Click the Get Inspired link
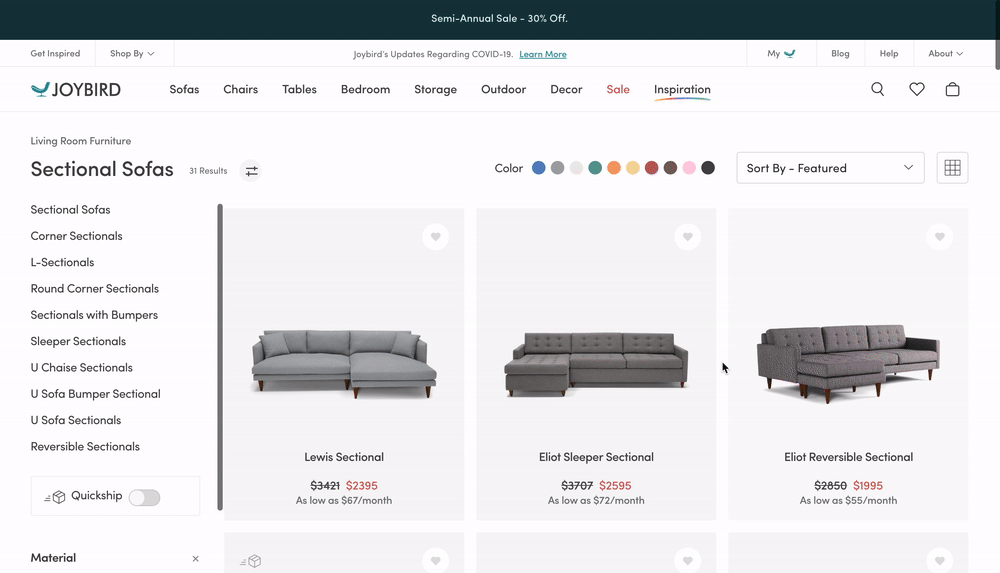This screenshot has width=1000, height=573. [x=55, y=54]
